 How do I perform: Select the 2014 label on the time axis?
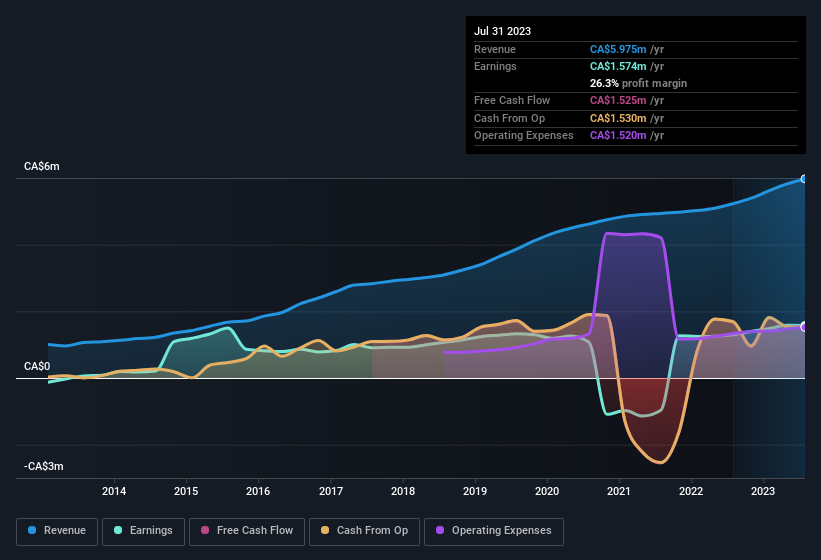(x=114, y=492)
